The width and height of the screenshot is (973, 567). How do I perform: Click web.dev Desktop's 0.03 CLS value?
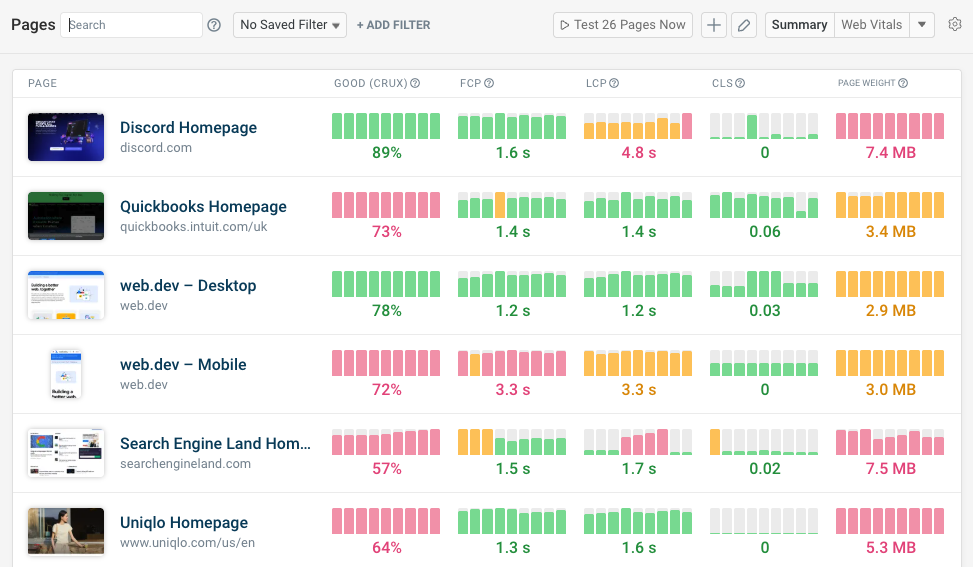[x=764, y=310]
